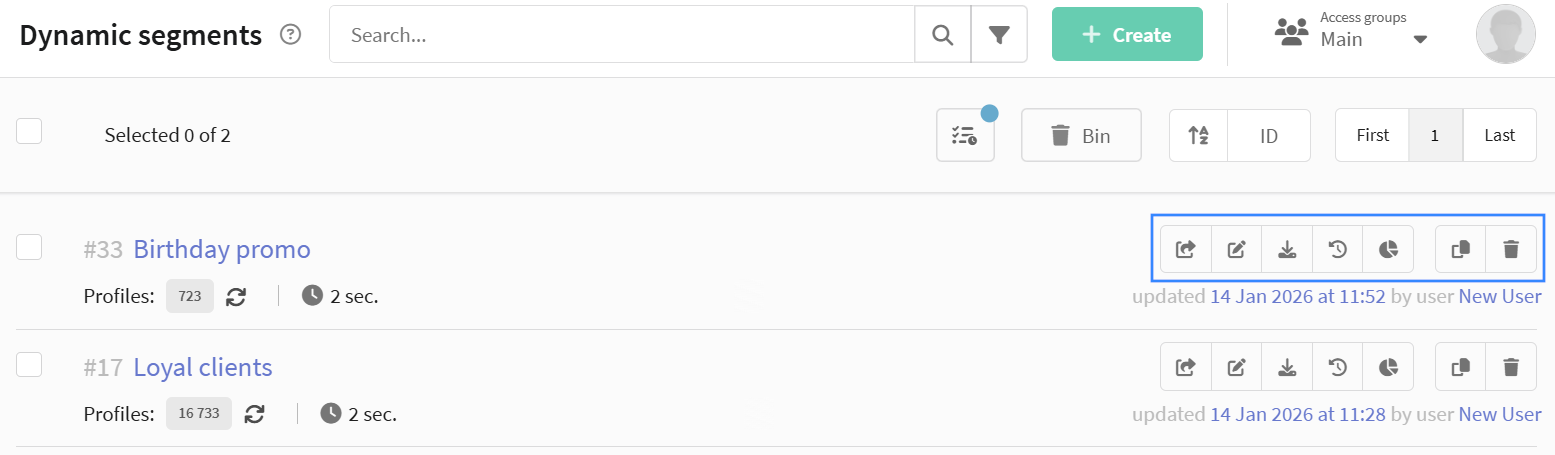The width and height of the screenshot is (1555, 455).
Task: Go to the Last page
Action: coord(1499,135)
